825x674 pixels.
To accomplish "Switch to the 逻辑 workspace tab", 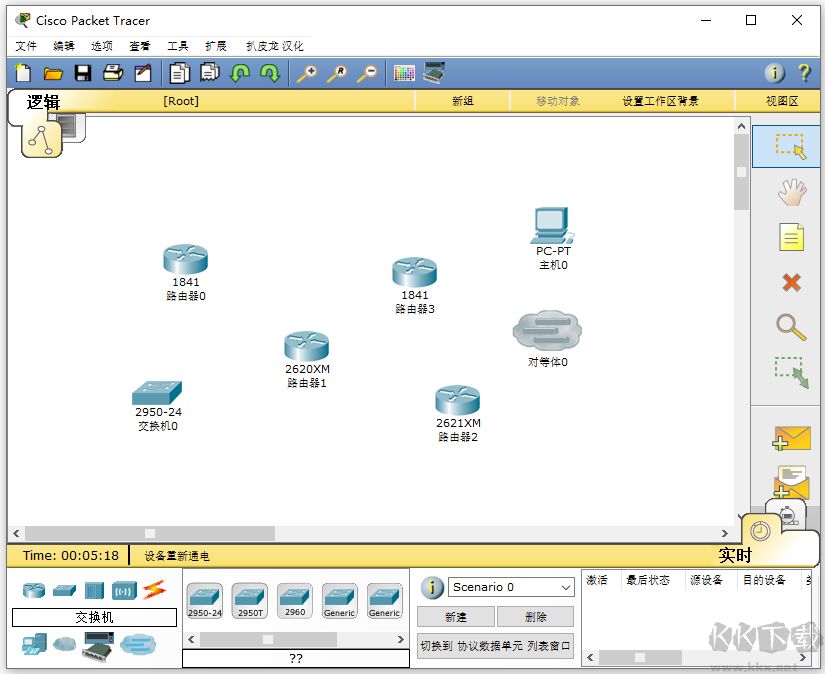I will 43,102.
